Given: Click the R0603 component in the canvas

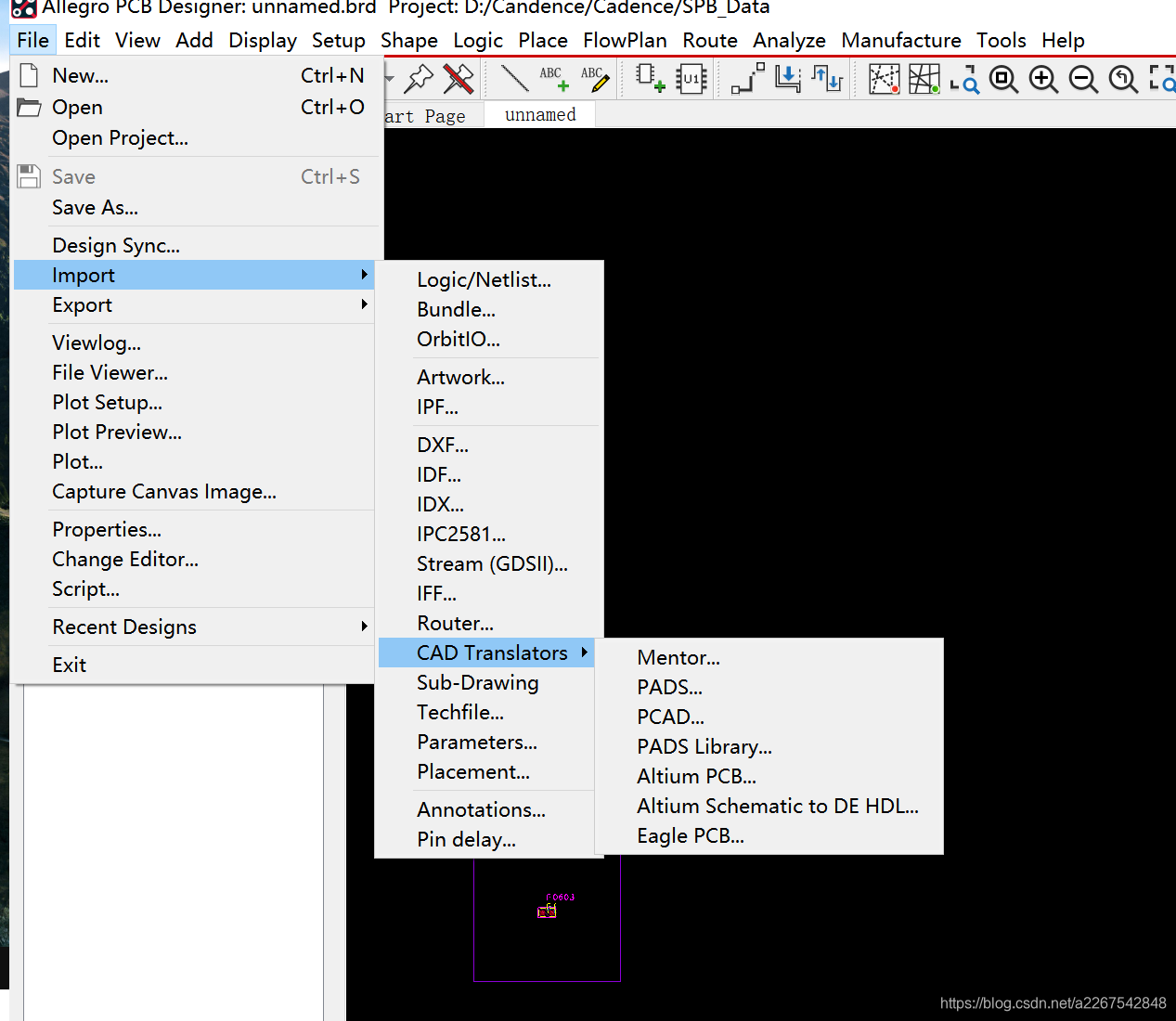Looking at the screenshot, I should 548,911.
